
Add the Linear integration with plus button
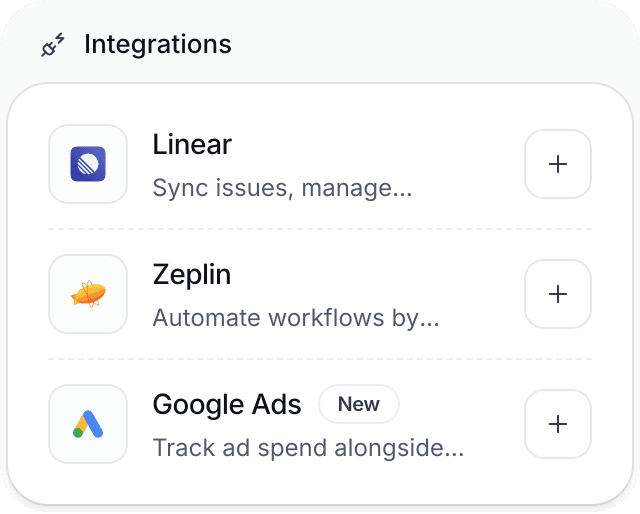[558, 164]
